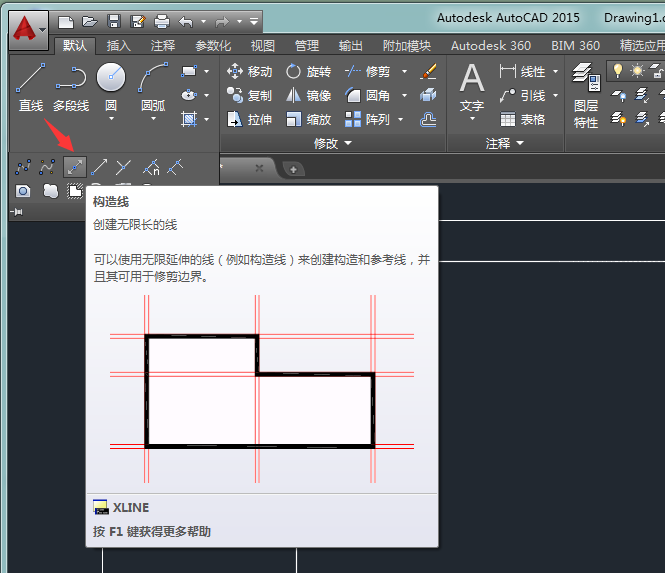Open the 圆 (Circle) options dropdown
Image resolution: width=665 pixels, height=573 pixels.
click(111, 119)
